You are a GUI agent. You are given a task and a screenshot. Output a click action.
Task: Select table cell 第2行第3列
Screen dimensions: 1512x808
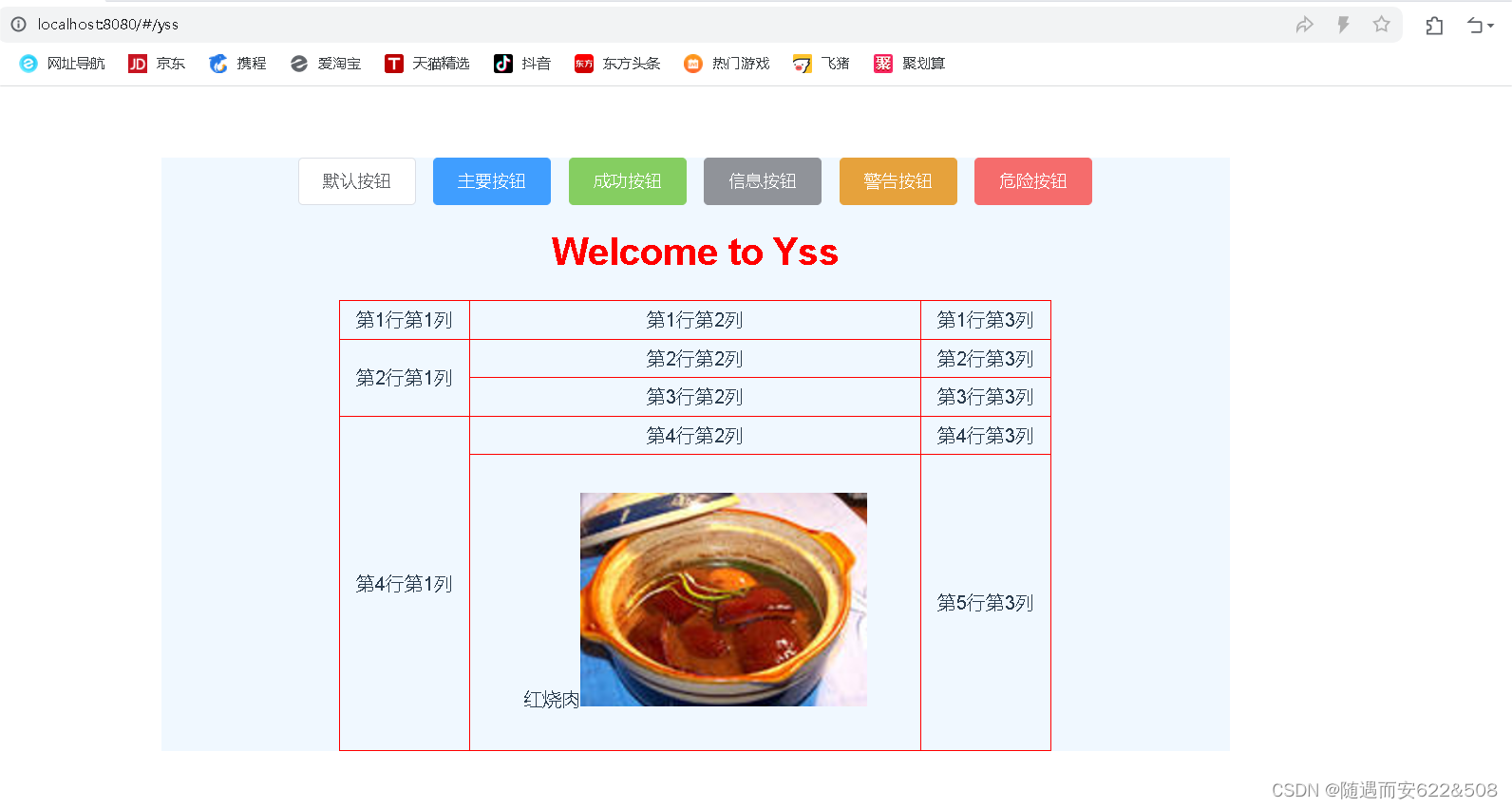[986, 359]
